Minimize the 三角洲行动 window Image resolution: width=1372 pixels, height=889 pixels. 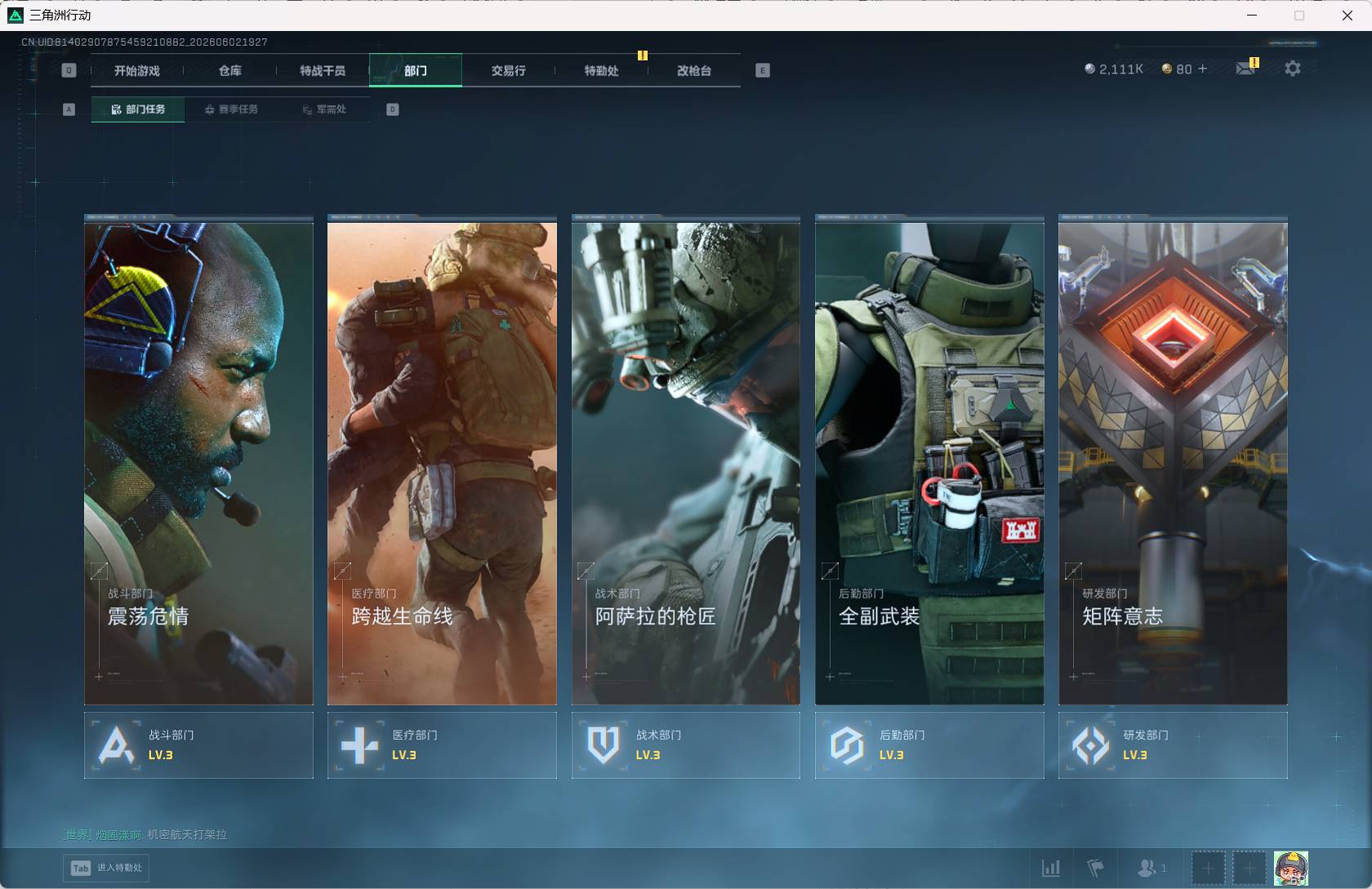tap(1251, 15)
